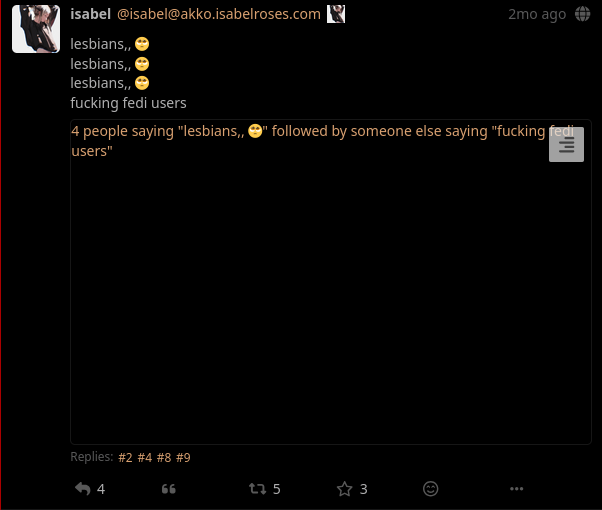Screen dimensions: 602x510
Task: Open the more options ellipsis menu
Action: coord(517,489)
